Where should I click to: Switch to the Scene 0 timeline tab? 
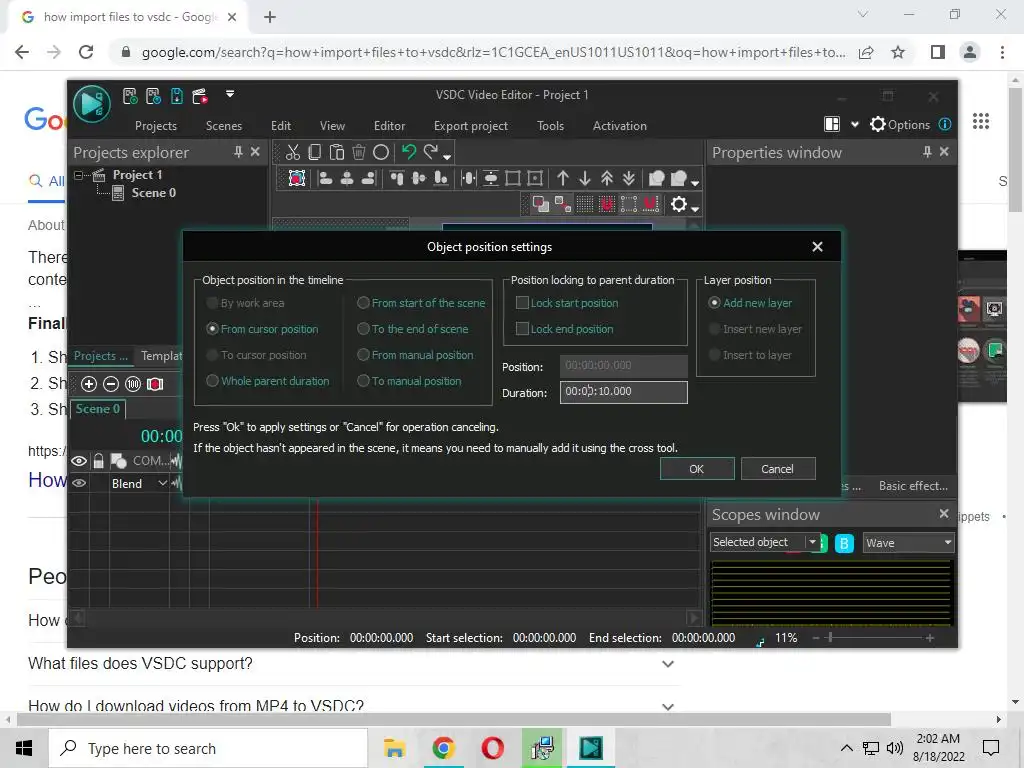97,409
